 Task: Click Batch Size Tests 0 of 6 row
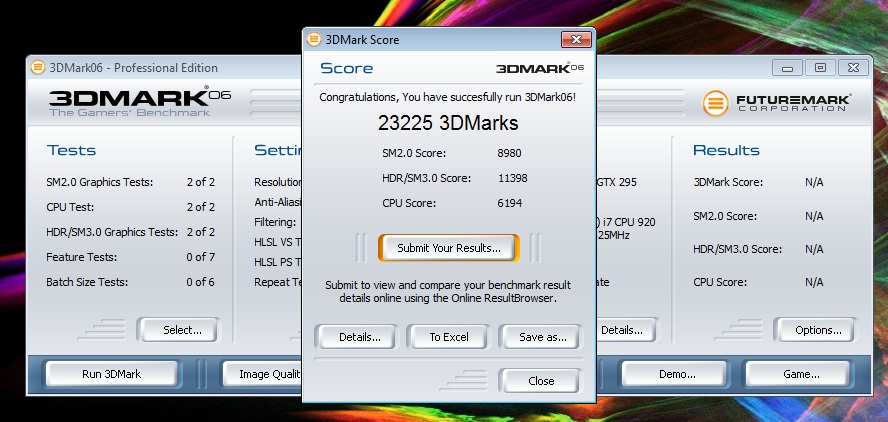130,282
